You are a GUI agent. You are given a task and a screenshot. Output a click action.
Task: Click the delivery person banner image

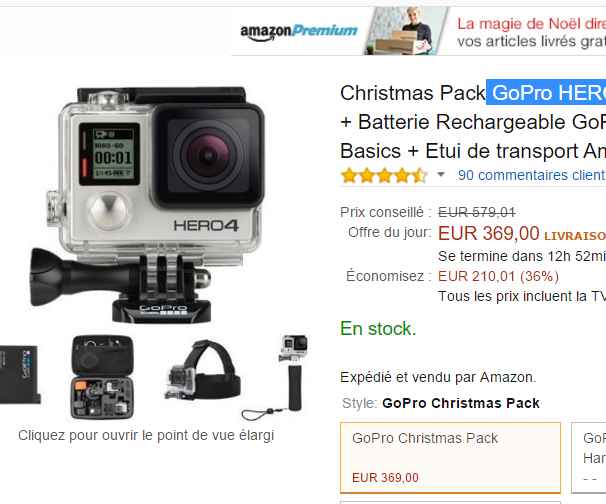(405, 31)
